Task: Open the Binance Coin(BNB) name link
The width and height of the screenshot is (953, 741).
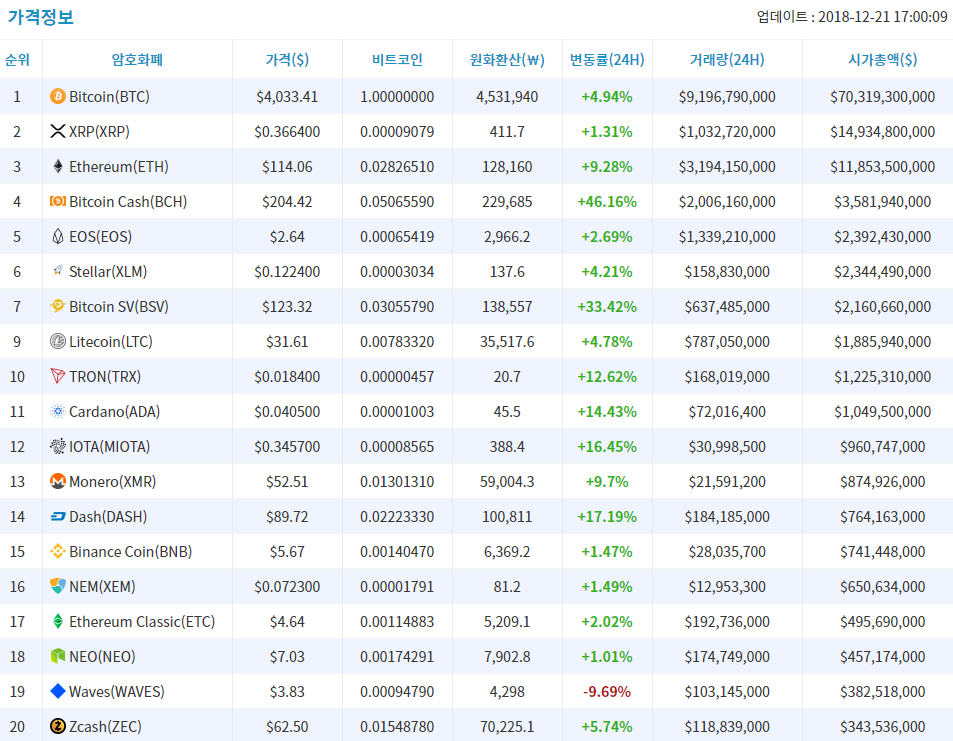Action: coord(130,552)
